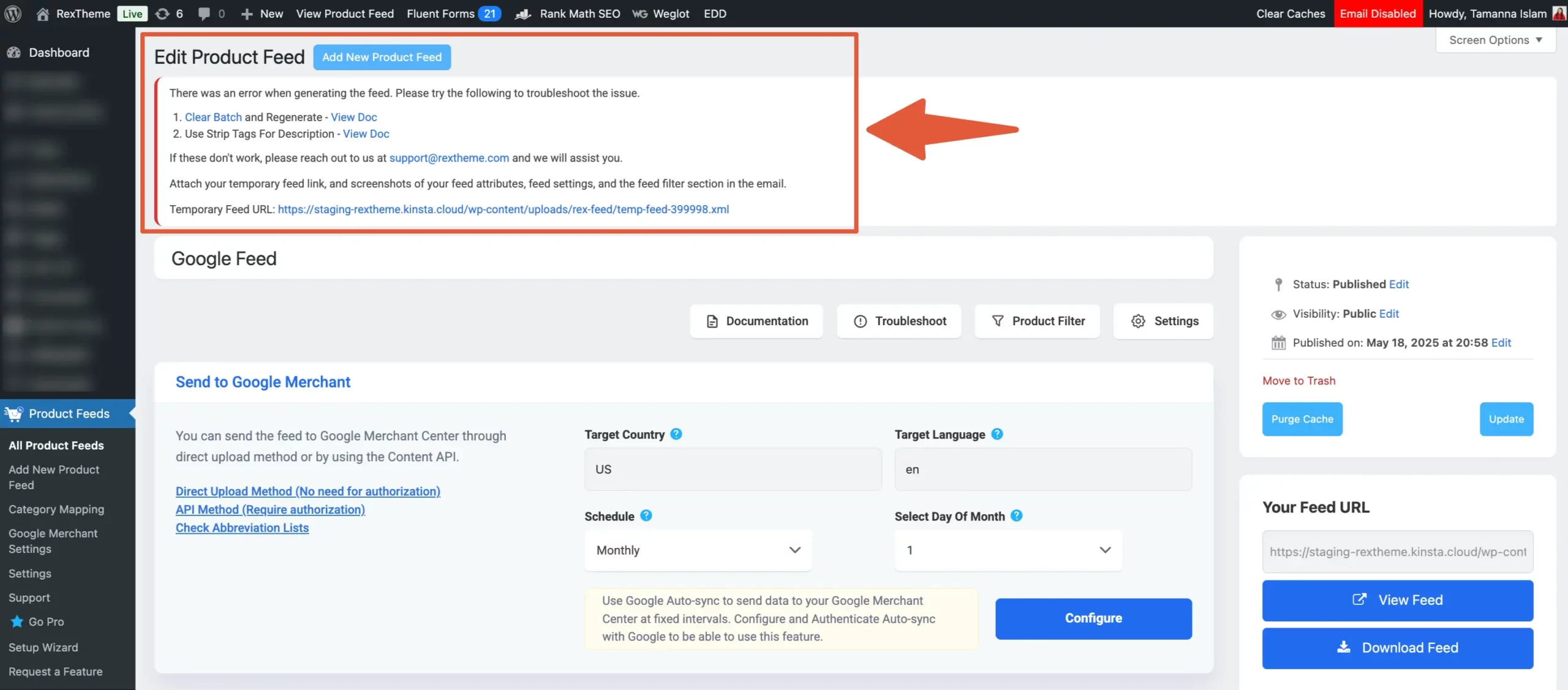Click the help icon beside Target Language
The height and width of the screenshot is (690, 1568).
tap(997, 434)
